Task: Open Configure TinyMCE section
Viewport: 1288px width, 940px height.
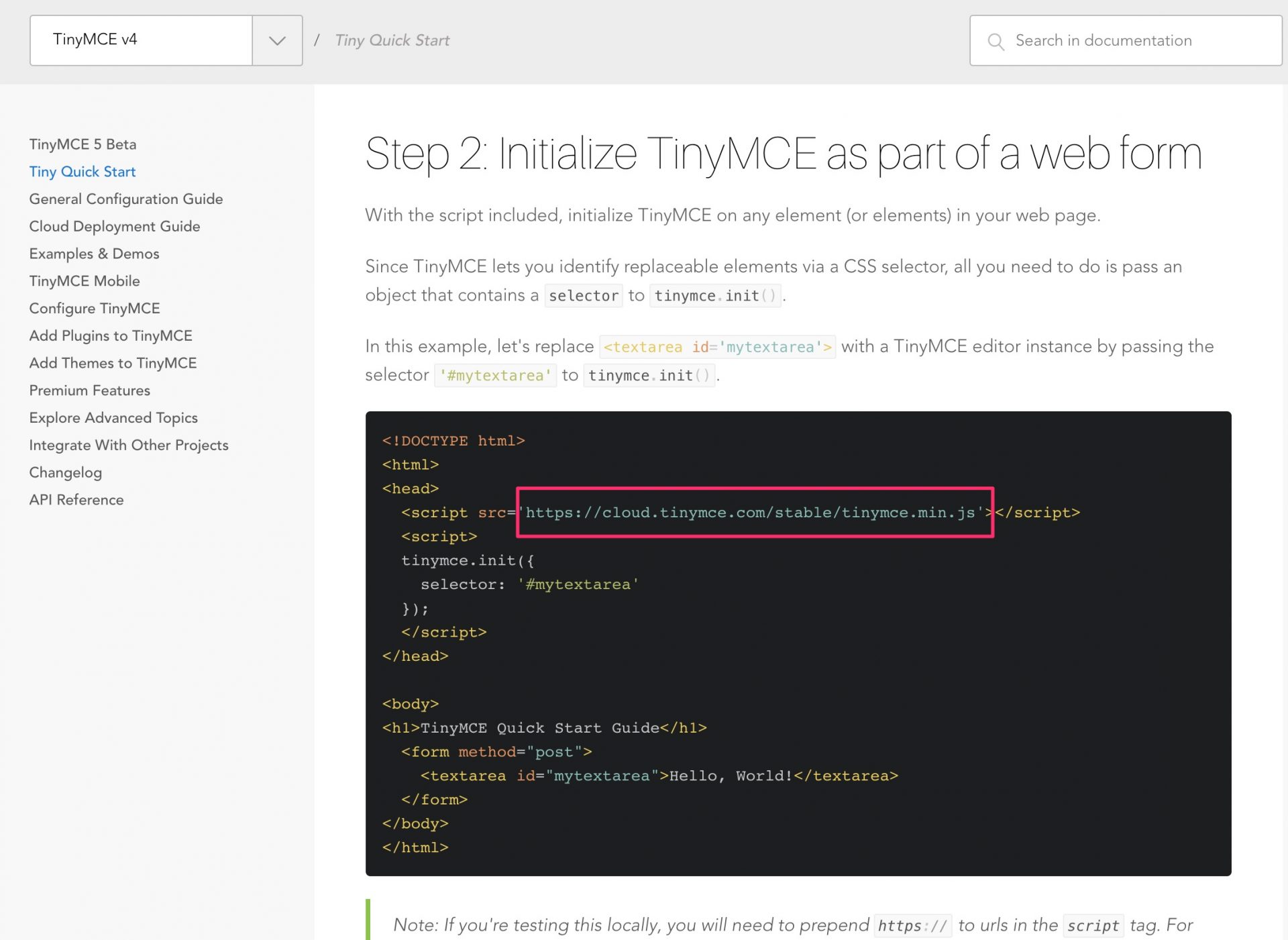Action: point(95,309)
